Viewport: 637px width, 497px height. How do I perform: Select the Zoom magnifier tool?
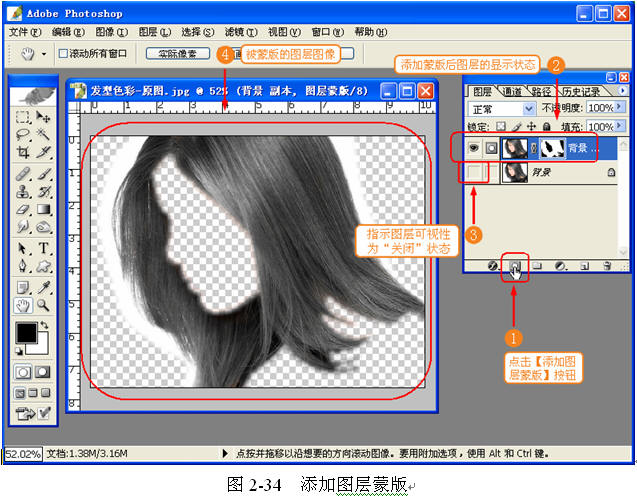coord(43,305)
